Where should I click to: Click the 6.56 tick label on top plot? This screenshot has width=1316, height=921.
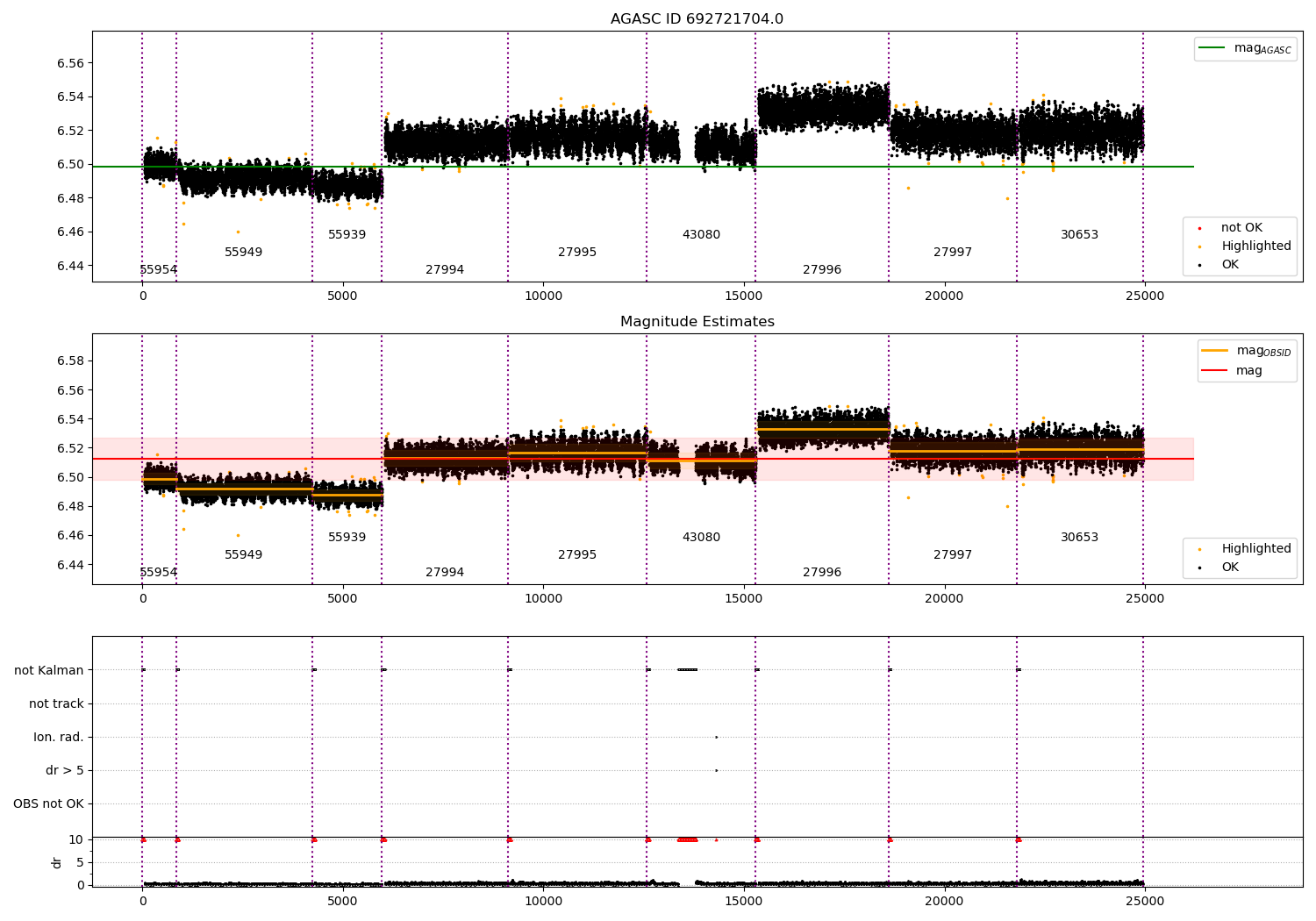pos(71,63)
